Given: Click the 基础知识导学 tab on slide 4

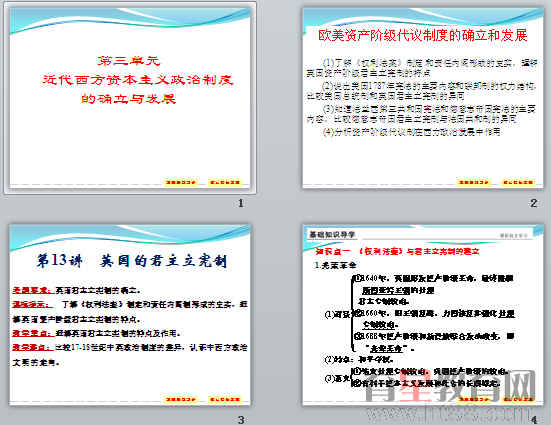Looking at the screenshot, I should point(332,234).
